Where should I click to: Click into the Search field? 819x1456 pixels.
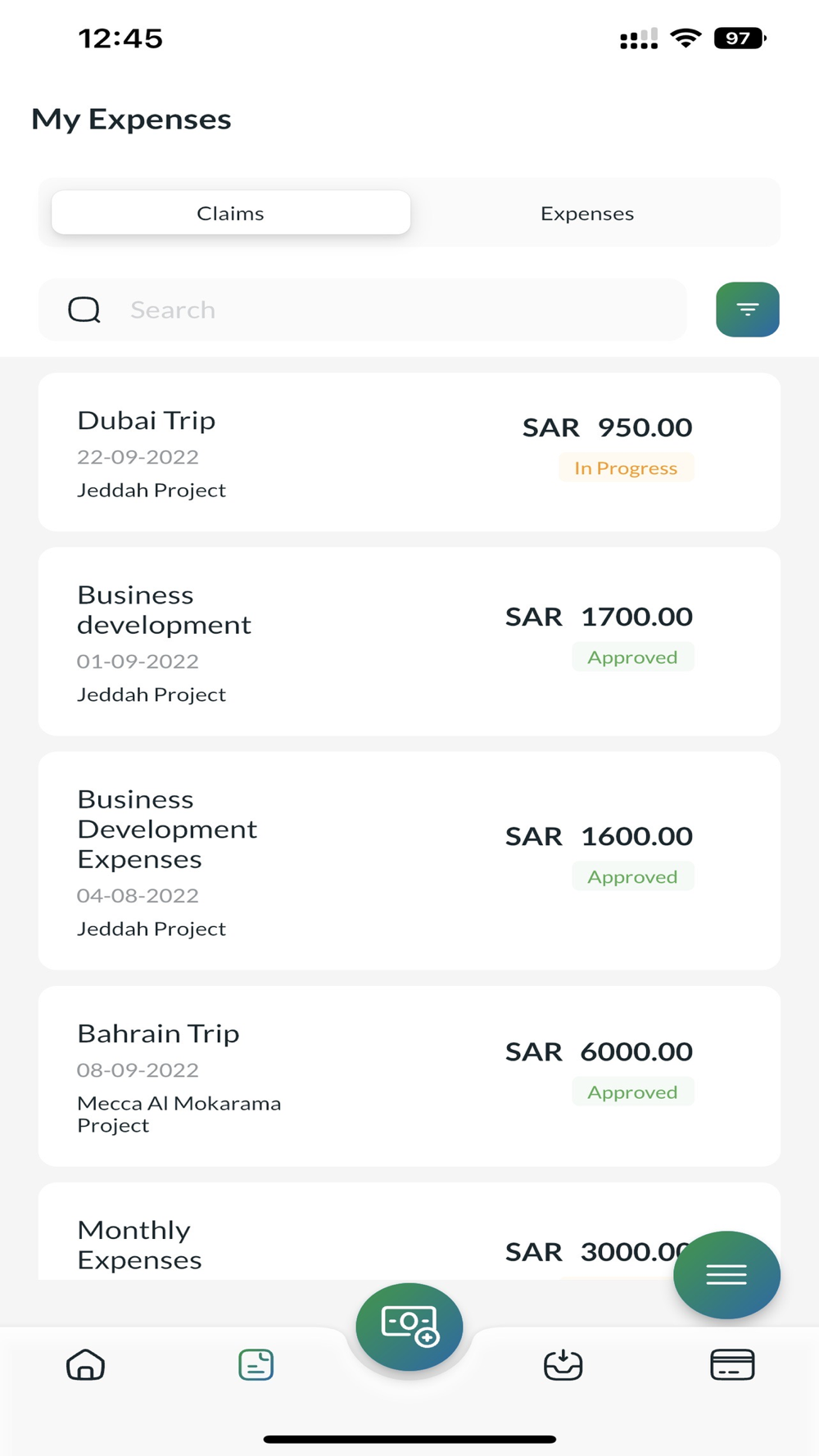coord(393,310)
